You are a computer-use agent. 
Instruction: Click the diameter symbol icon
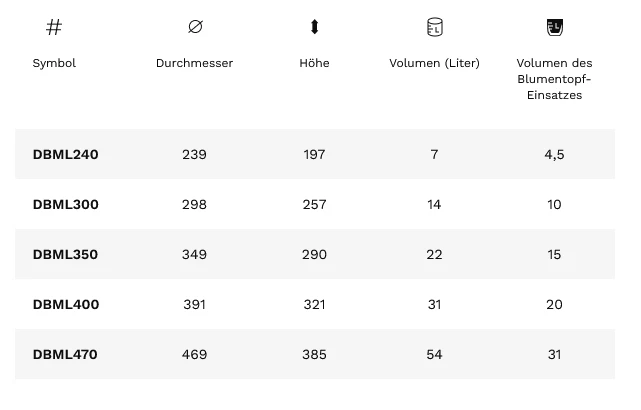pos(195,27)
